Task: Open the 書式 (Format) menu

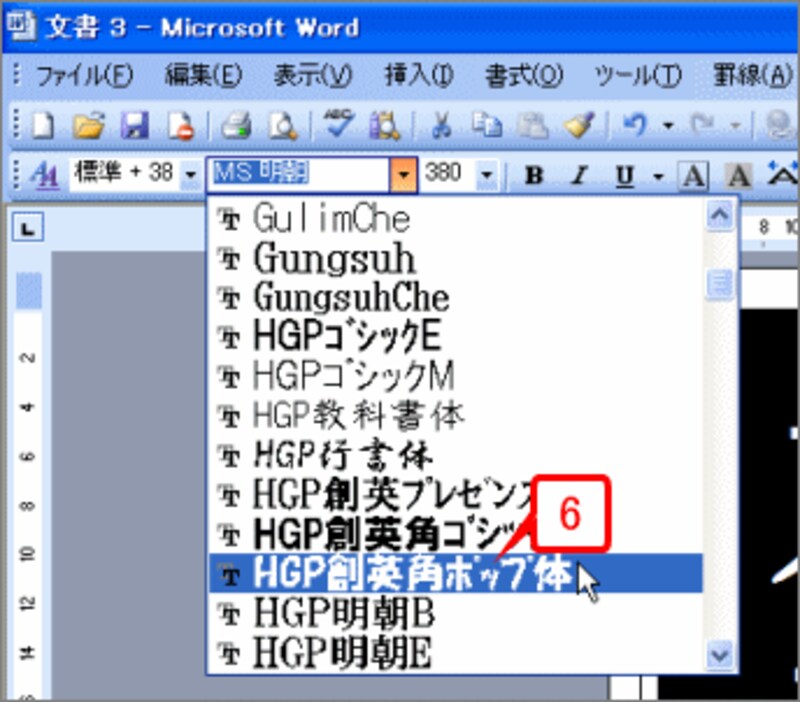Action: click(524, 74)
